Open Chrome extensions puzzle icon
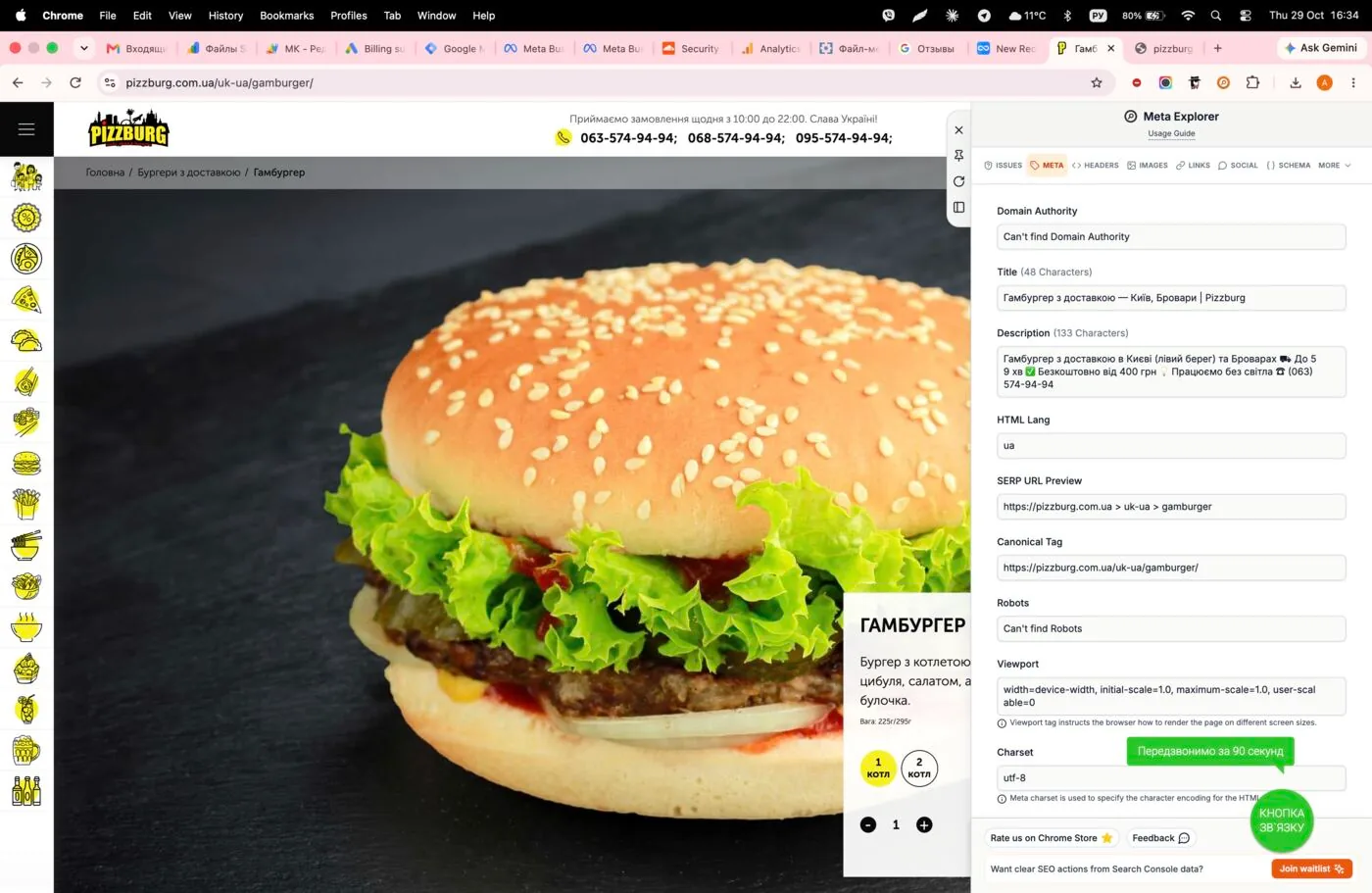Screen dimensions: 1372x893 click(1252, 83)
